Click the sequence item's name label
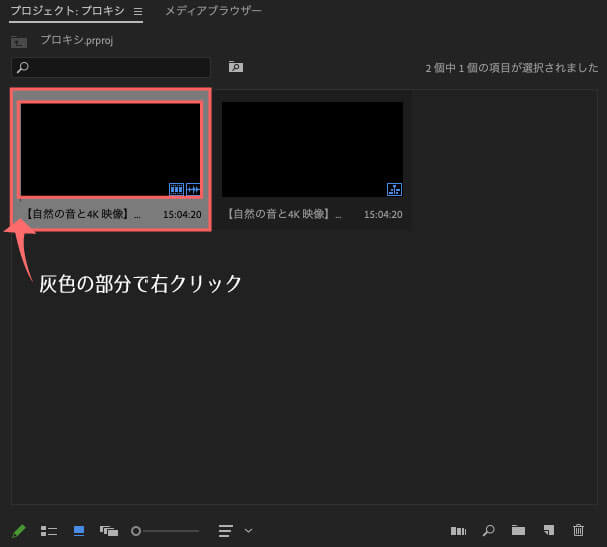The image size is (607, 547). [x=284, y=214]
